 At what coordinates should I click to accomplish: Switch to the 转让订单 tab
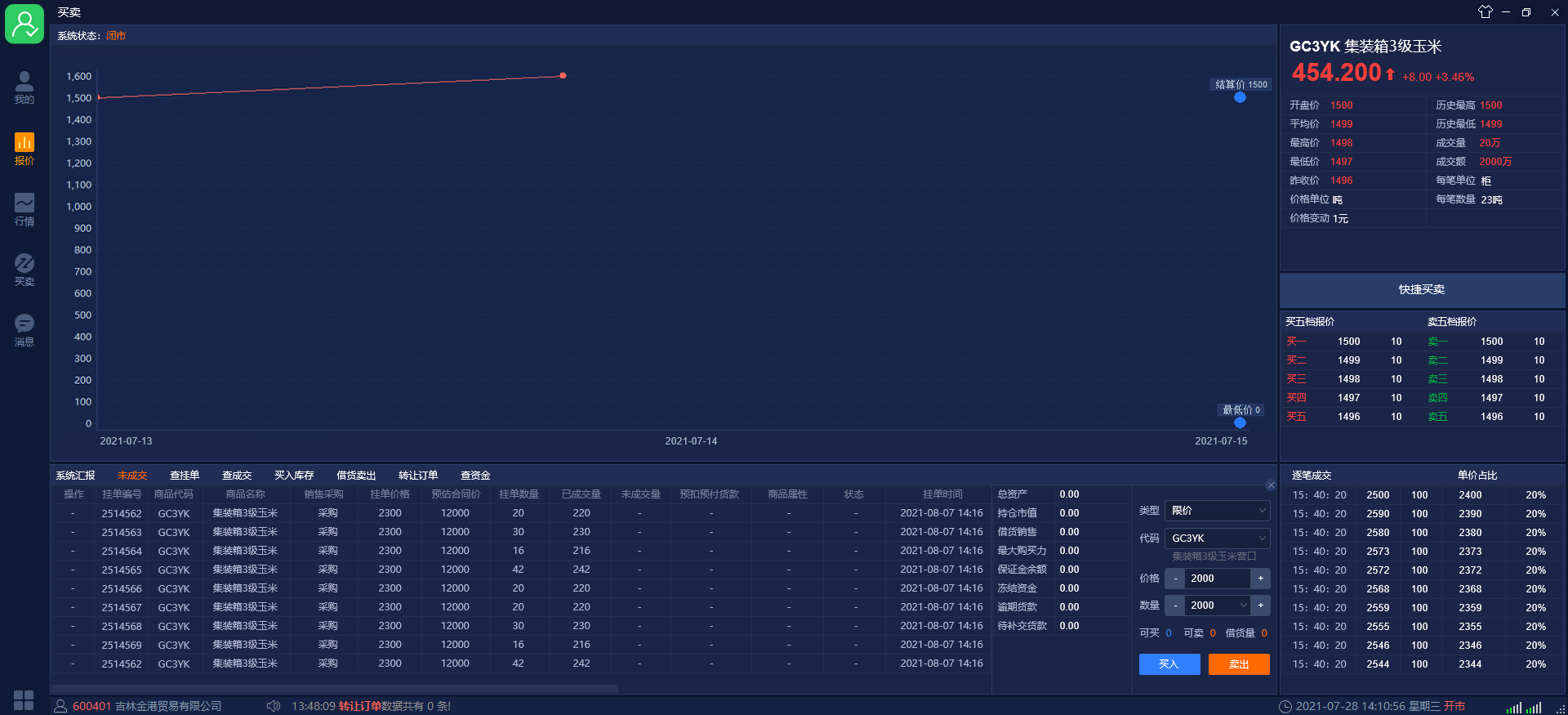pyautogui.click(x=418, y=476)
